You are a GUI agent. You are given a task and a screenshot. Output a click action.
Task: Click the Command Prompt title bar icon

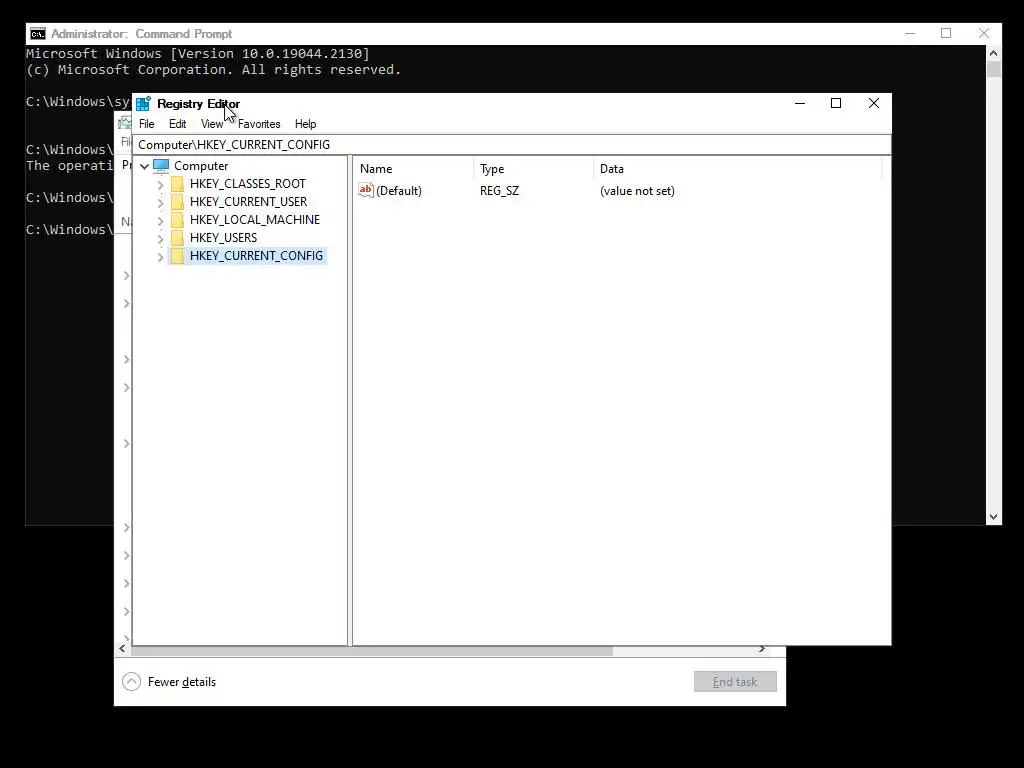[x=38, y=34]
